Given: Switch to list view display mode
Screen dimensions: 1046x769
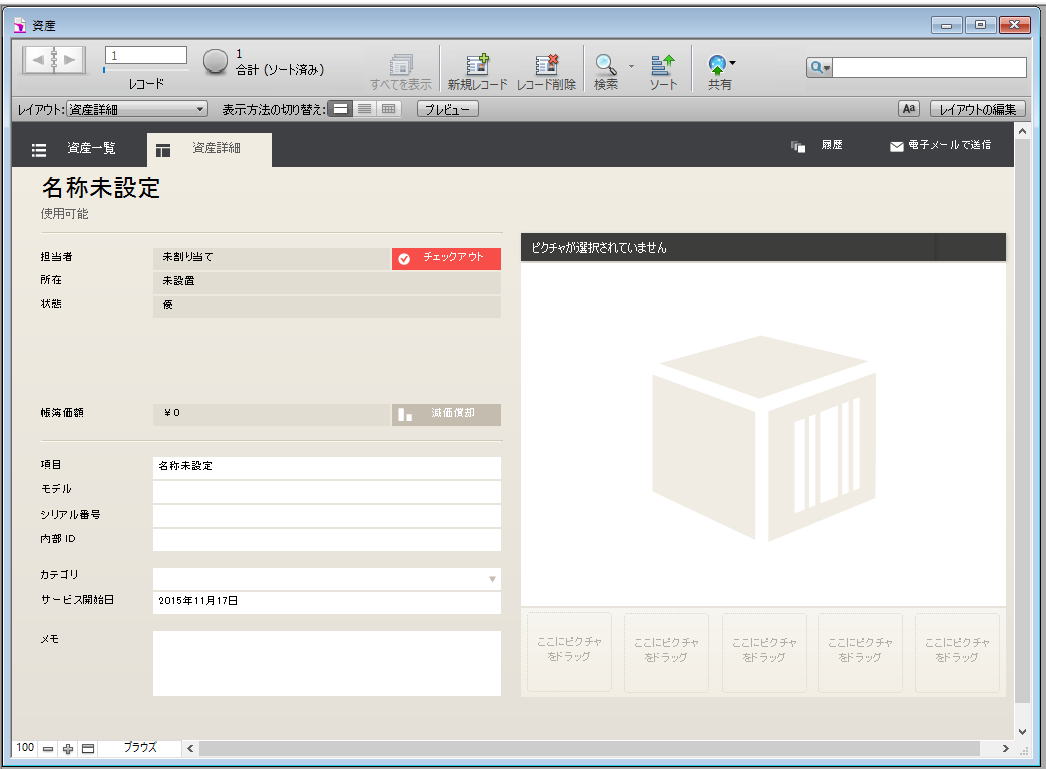Looking at the screenshot, I should (364, 109).
